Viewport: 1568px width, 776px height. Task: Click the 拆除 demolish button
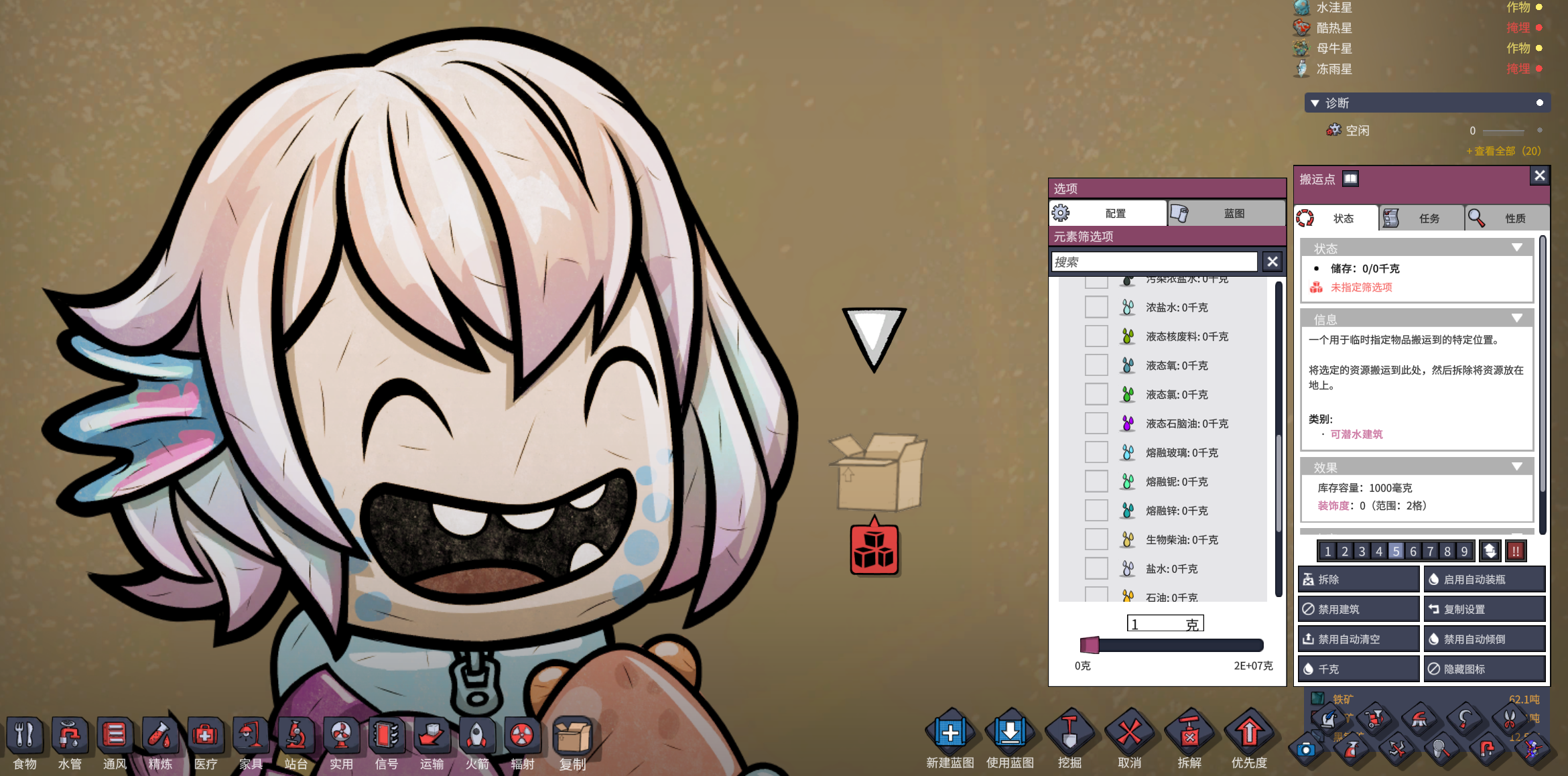1358,579
